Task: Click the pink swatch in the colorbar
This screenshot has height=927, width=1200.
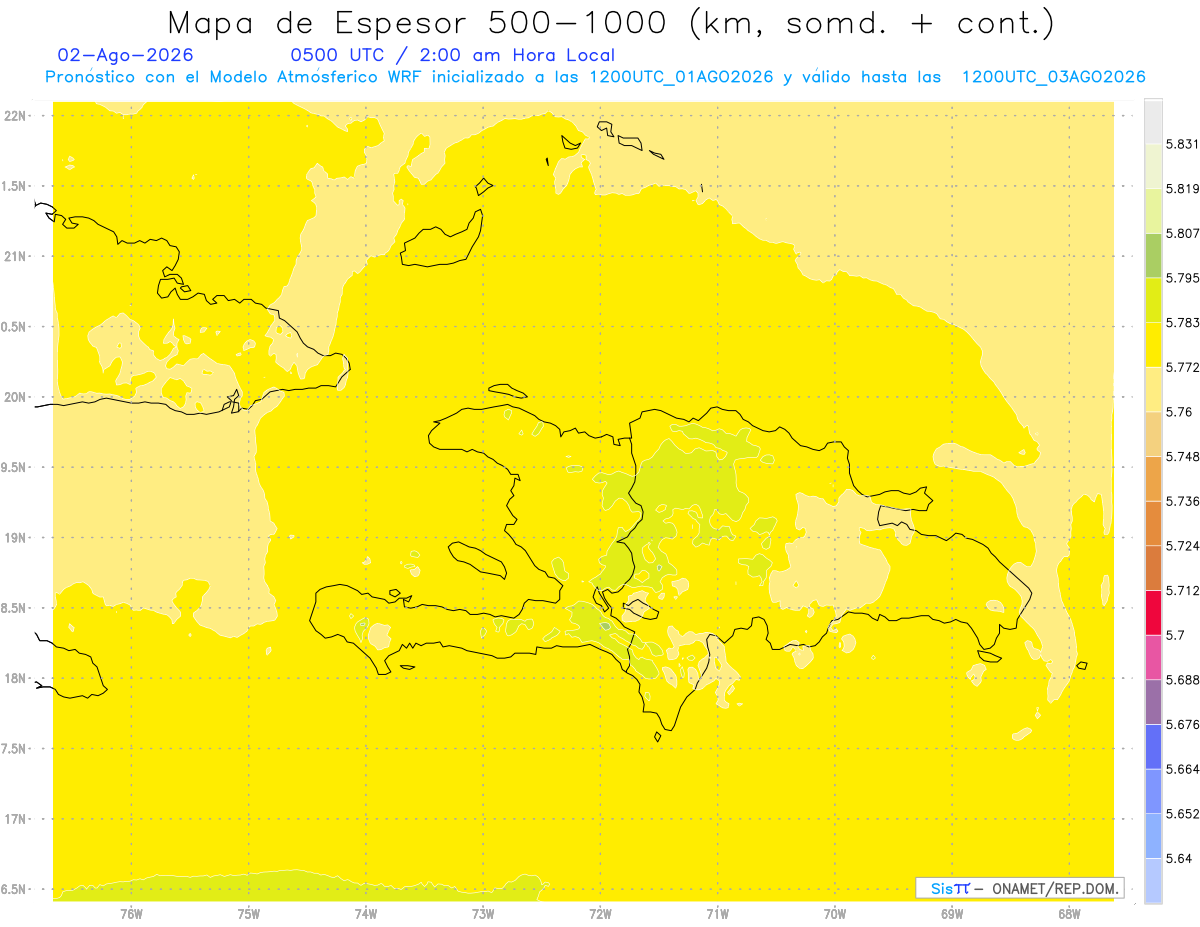Action: coord(1153,657)
